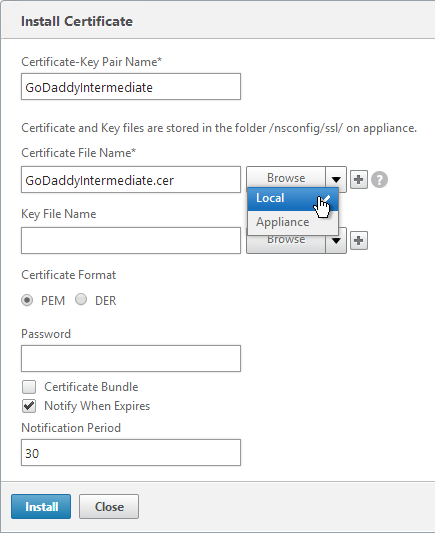Expand the certificate file Browse dropdown arrow

(x=336, y=179)
